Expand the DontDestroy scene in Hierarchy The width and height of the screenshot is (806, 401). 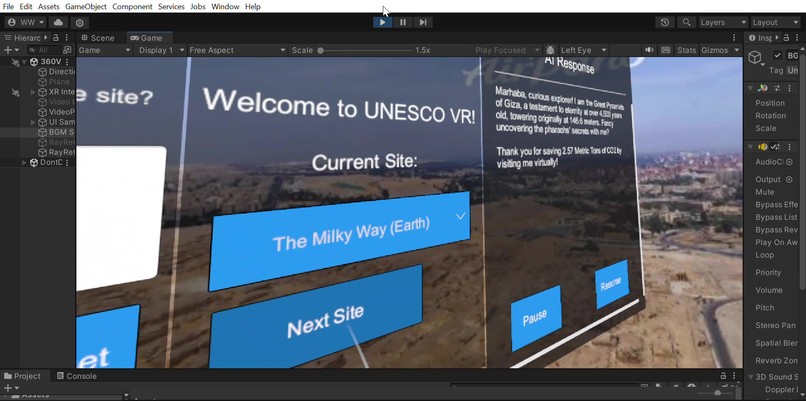point(24,162)
